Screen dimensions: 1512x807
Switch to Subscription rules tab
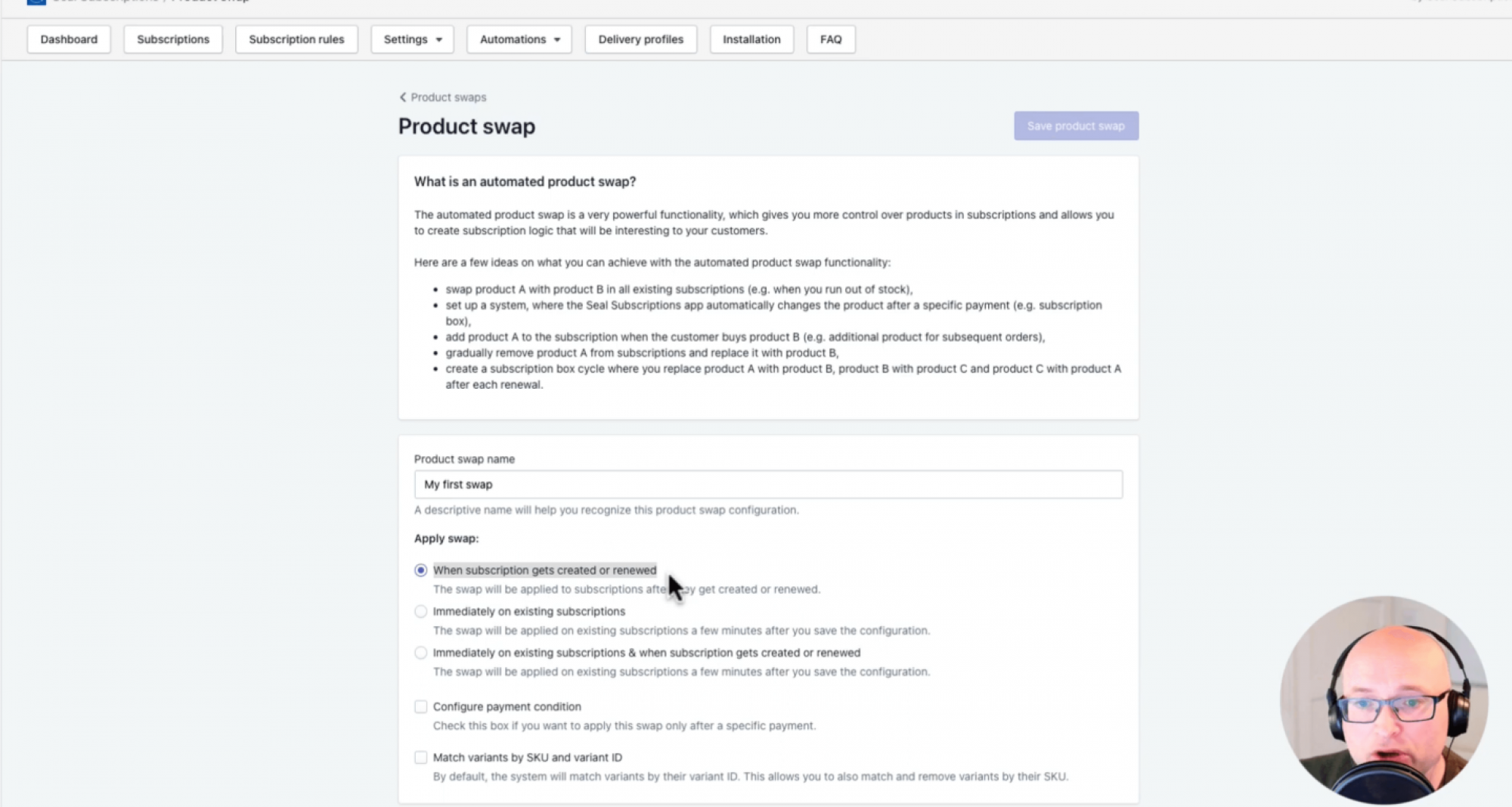[296, 39]
